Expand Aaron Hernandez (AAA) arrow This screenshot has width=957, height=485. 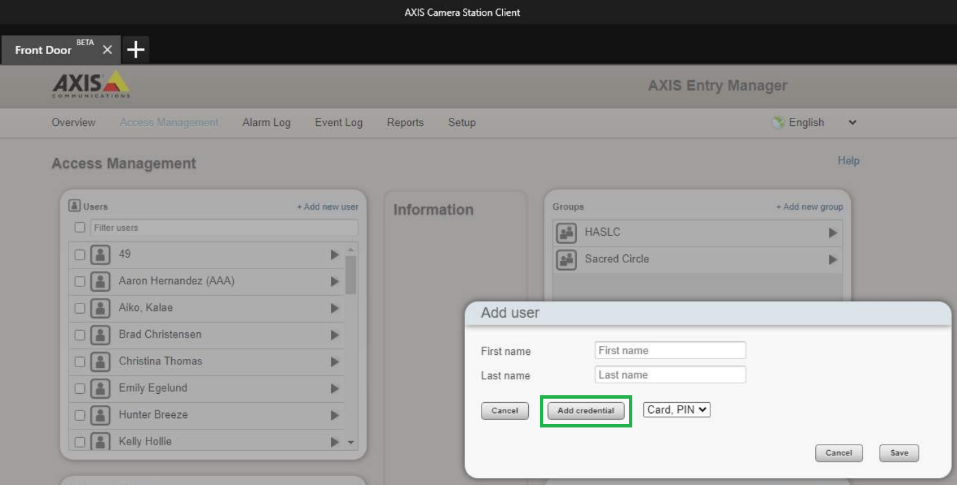(334, 281)
